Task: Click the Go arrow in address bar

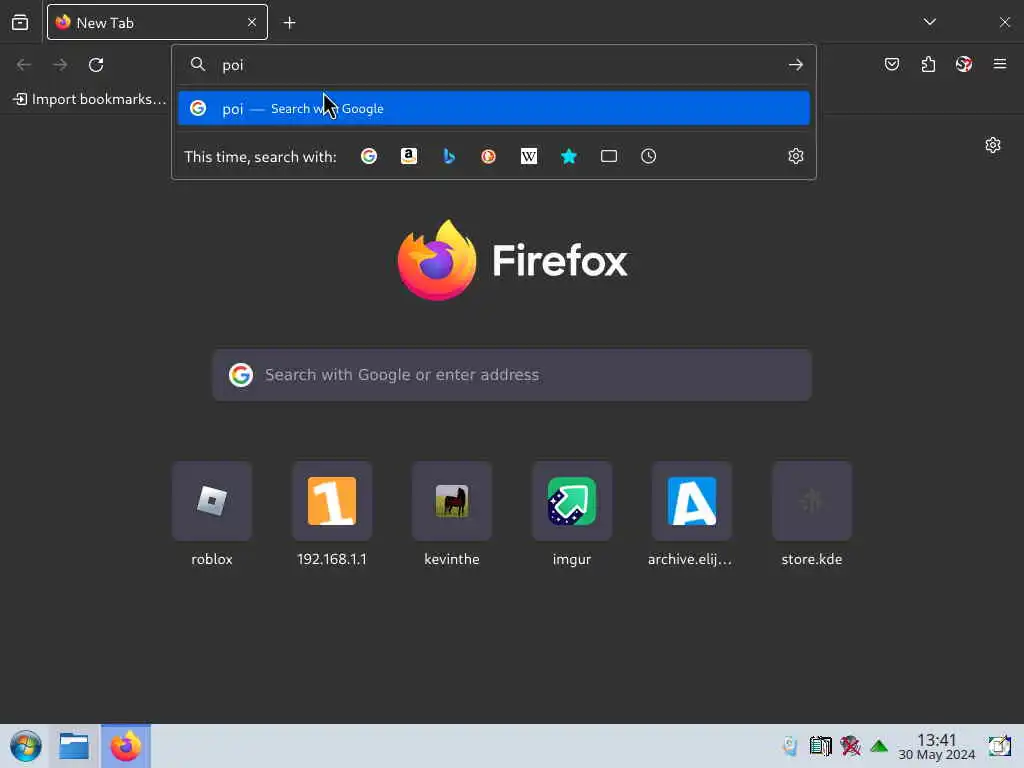Action: [795, 65]
